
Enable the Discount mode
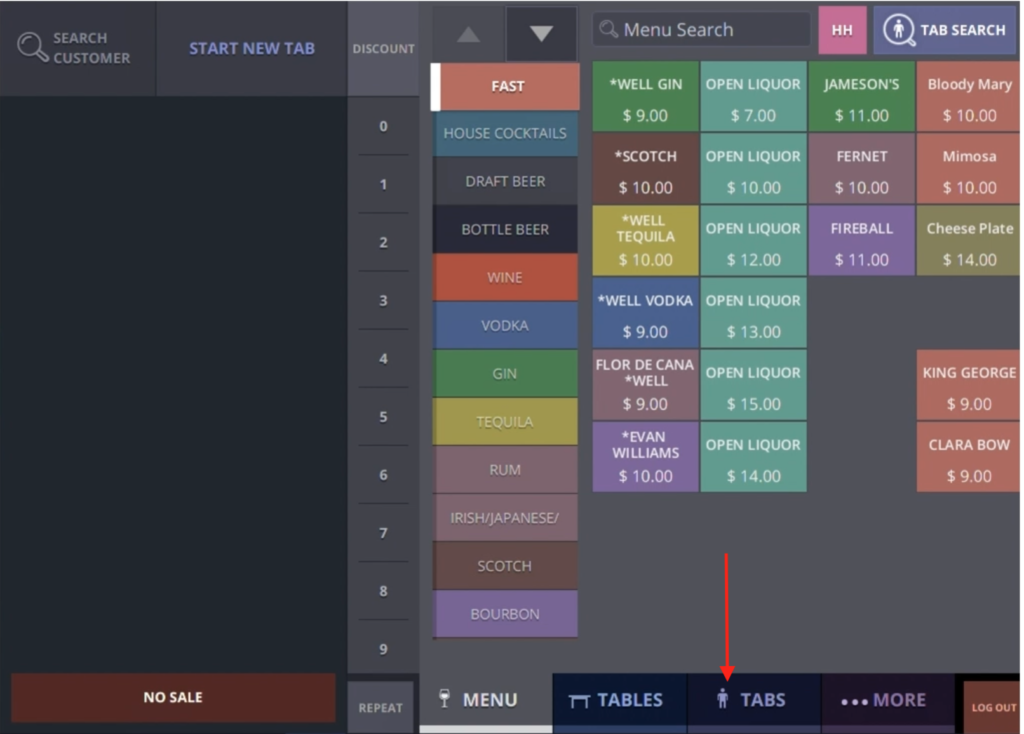click(x=384, y=47)
